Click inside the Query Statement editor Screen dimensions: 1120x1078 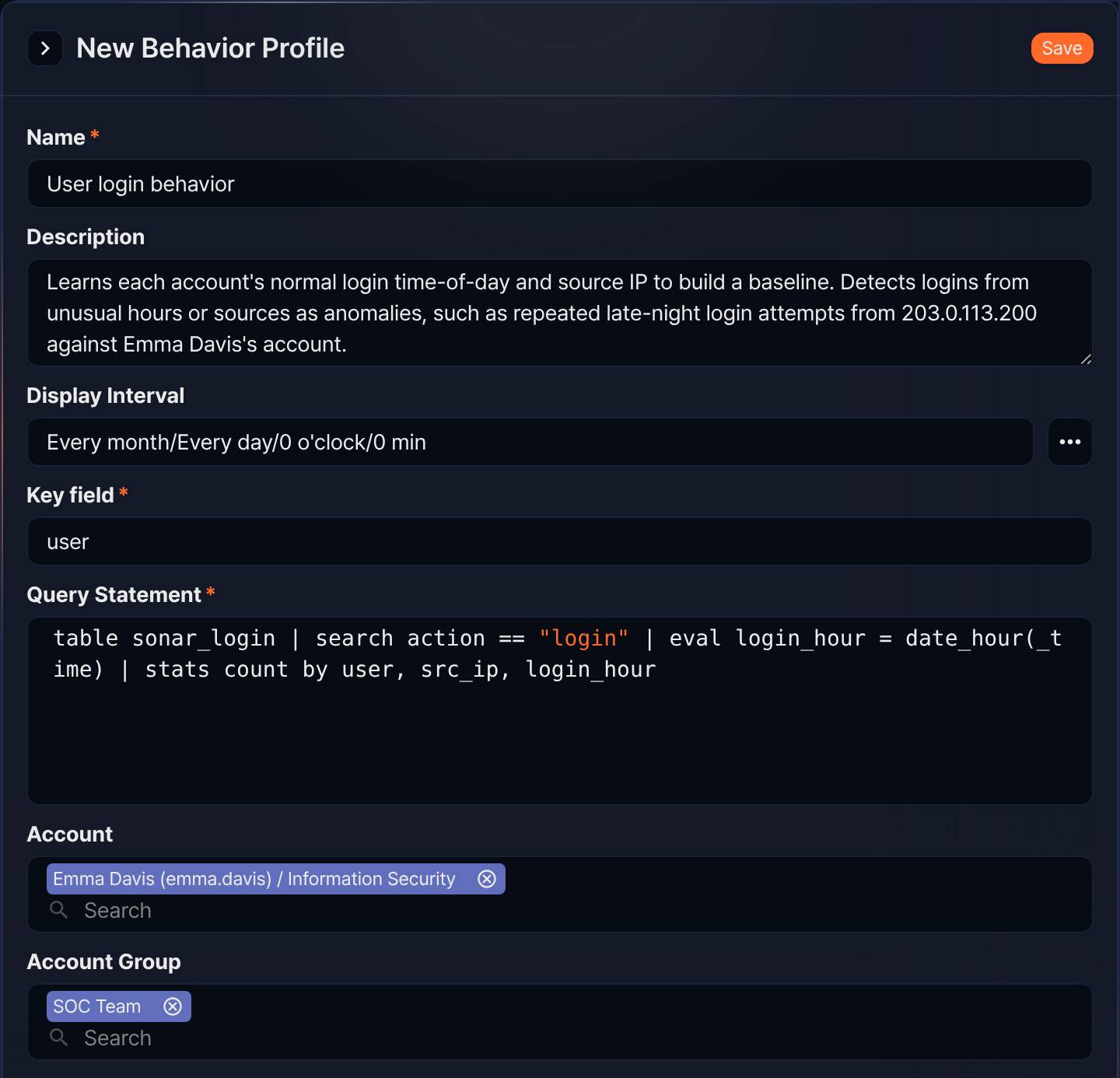coord(560,711)
